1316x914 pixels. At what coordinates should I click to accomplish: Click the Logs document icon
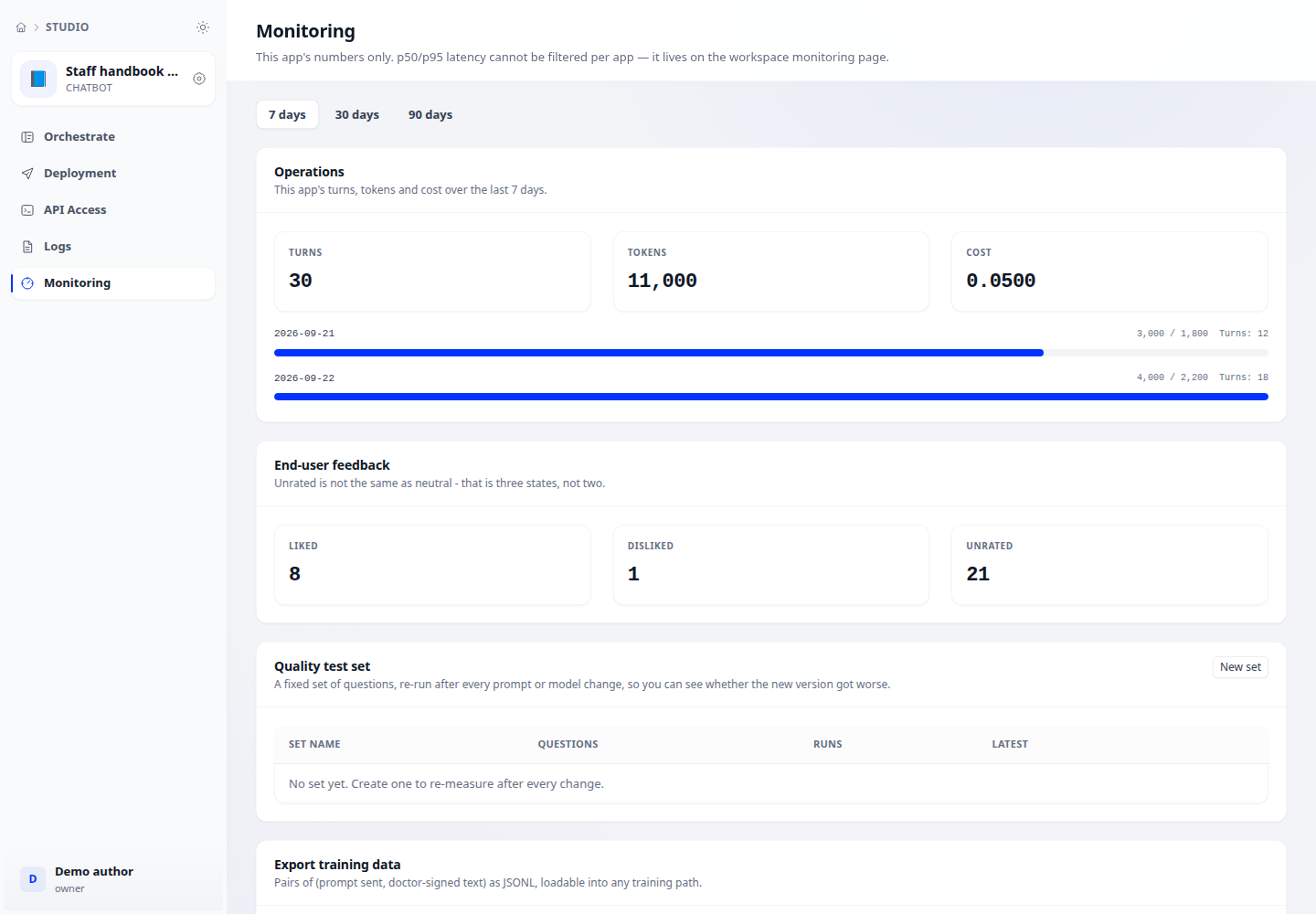[x=27, y=247]
